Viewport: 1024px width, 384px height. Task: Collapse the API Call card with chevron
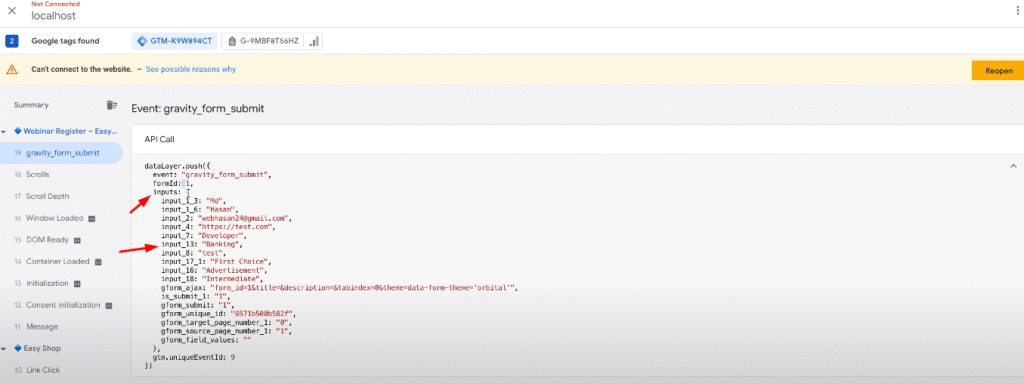(1013, 166)
